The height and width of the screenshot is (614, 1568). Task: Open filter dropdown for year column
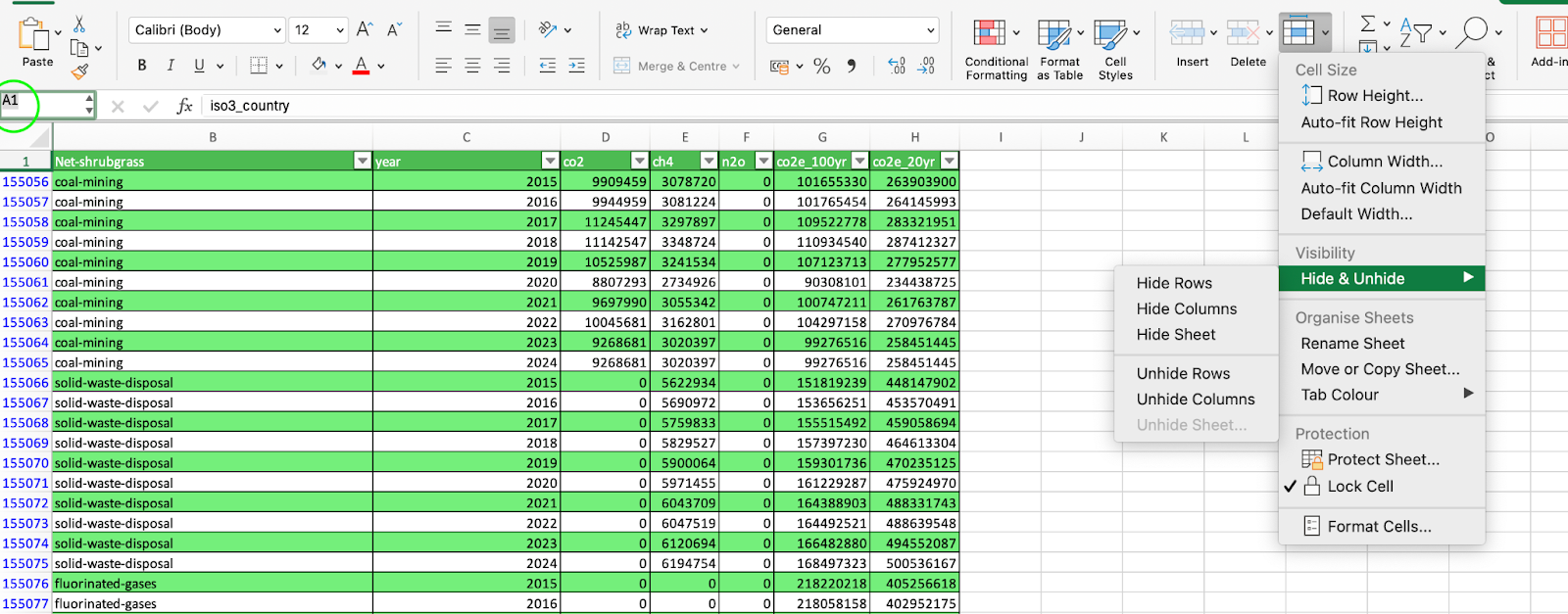pyautogui.click(x=550, y=161)
